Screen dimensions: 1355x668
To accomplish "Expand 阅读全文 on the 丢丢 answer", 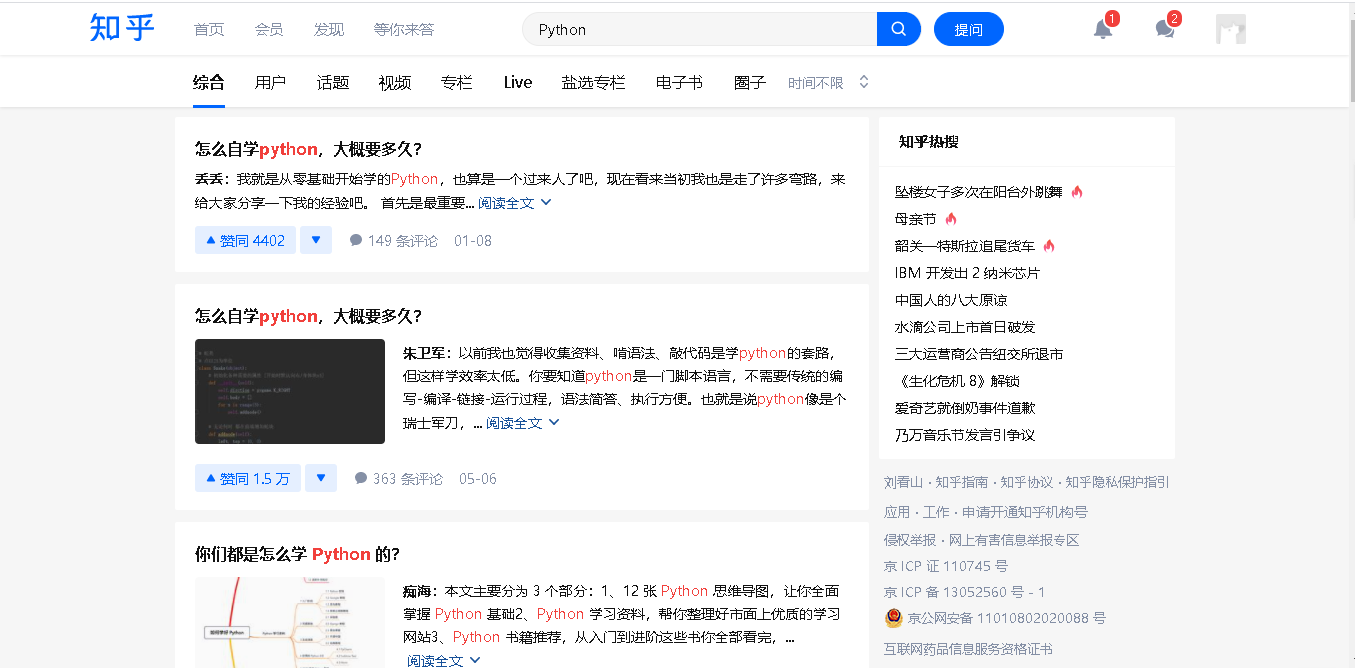I will (515, 203).
